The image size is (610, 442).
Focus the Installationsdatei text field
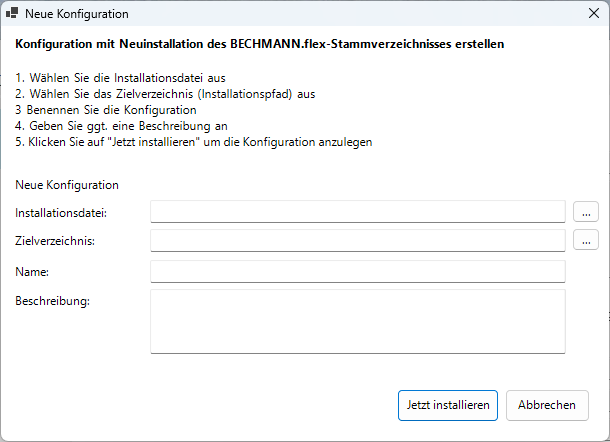[357, 211]
